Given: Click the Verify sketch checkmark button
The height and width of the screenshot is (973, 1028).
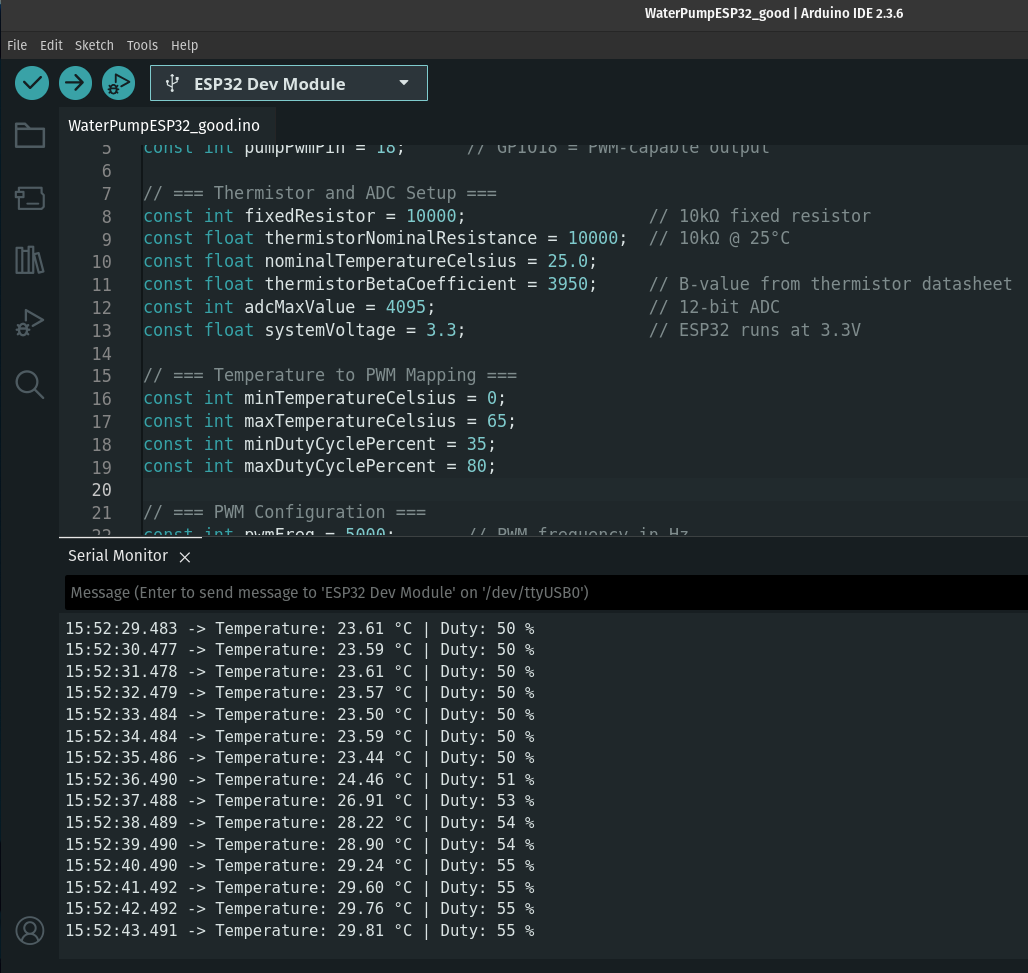Looking at the screenshot, I should click(x=32, y=83).
